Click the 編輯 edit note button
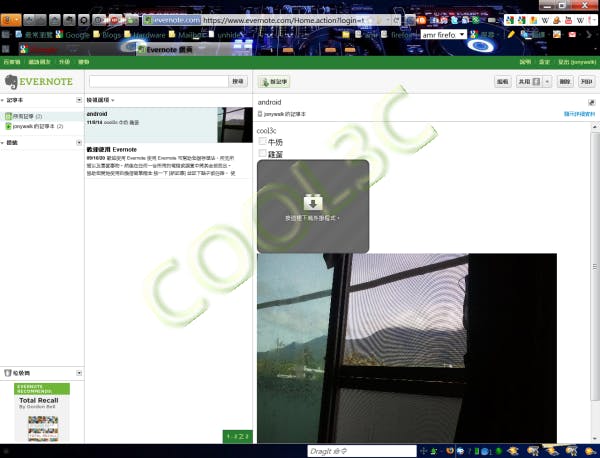Image resolution: width=600 pixels, height=458 pixels. pyautogui.click(x=502, y=81)
